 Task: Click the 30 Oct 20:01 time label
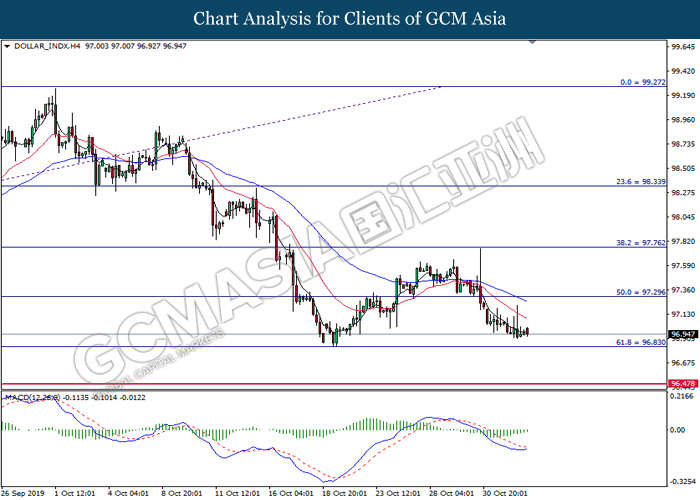pos(505,493)
